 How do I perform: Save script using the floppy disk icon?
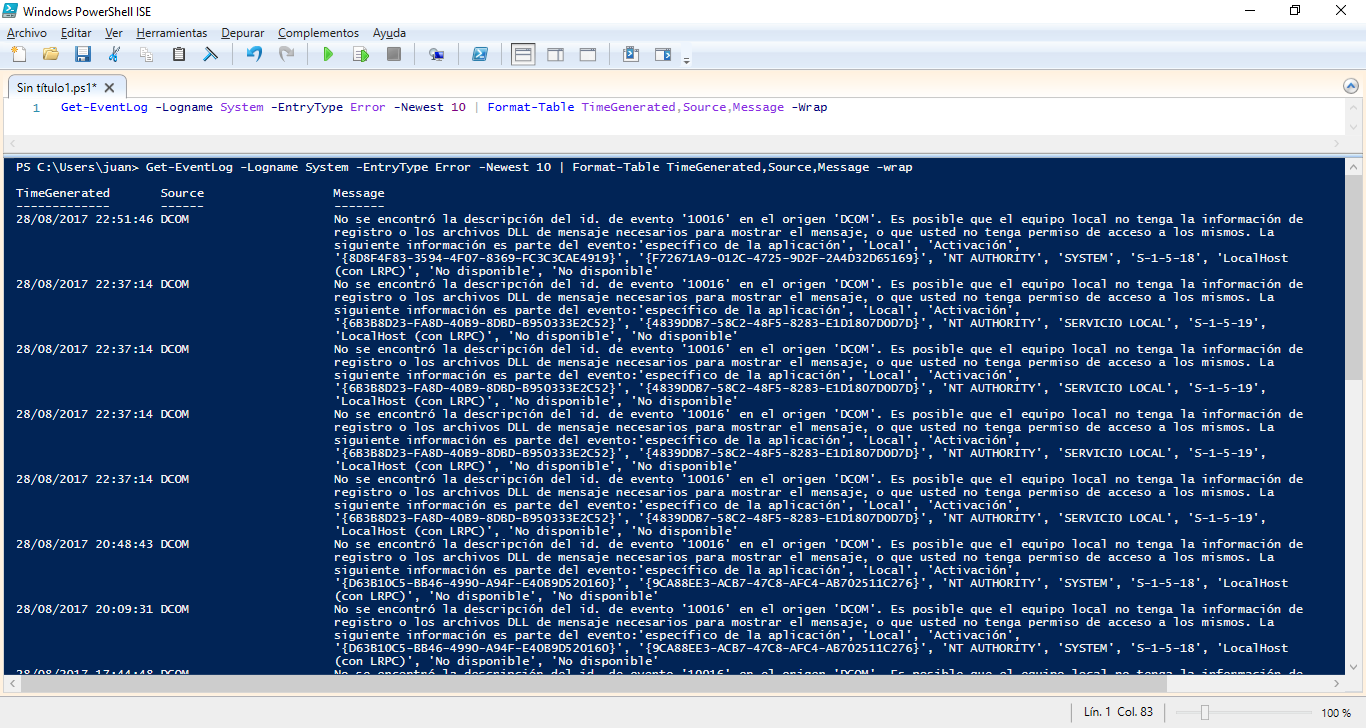tap(83, 54)
